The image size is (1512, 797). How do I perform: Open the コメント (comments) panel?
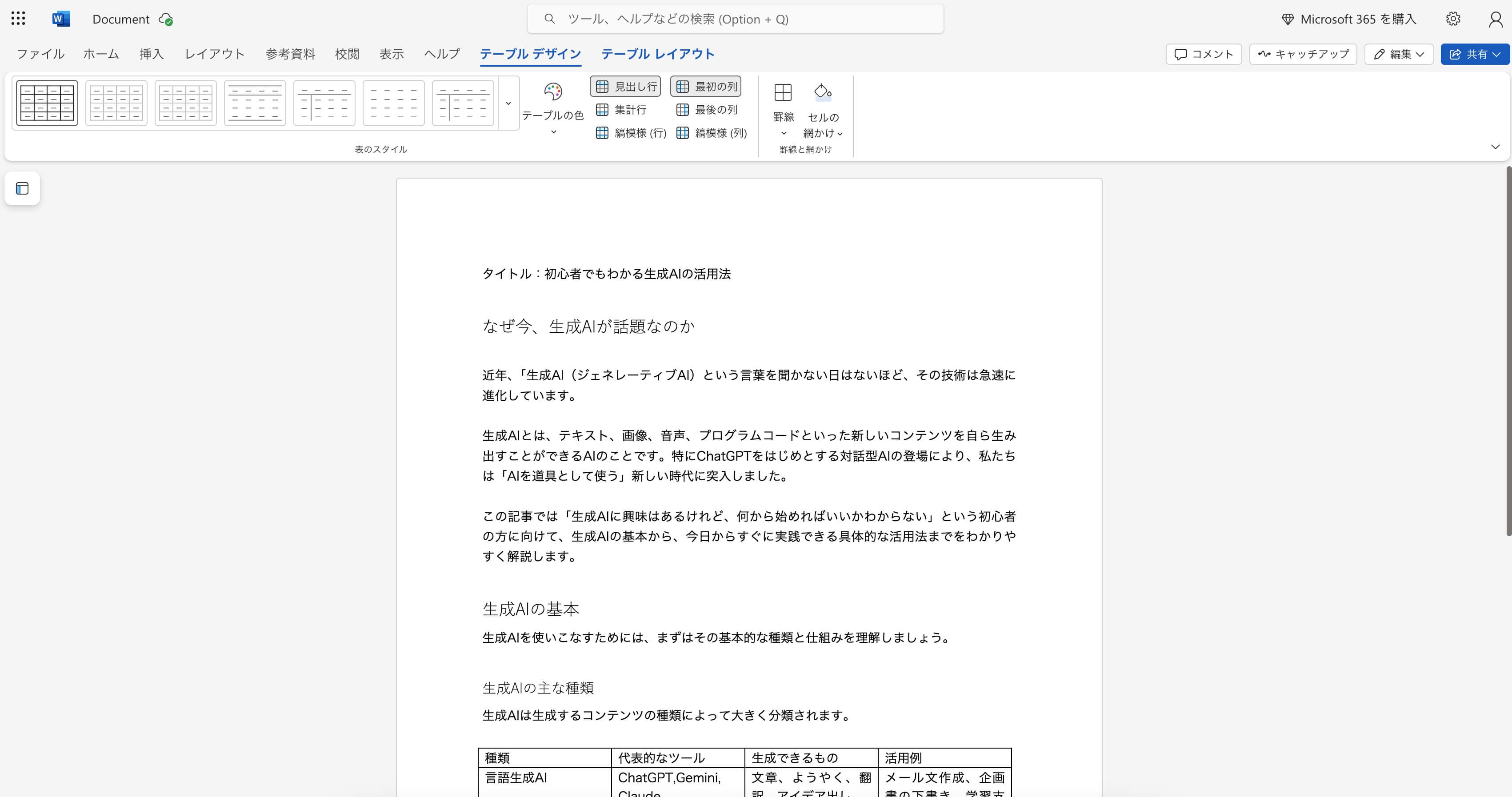click(x=1203, y=54)
